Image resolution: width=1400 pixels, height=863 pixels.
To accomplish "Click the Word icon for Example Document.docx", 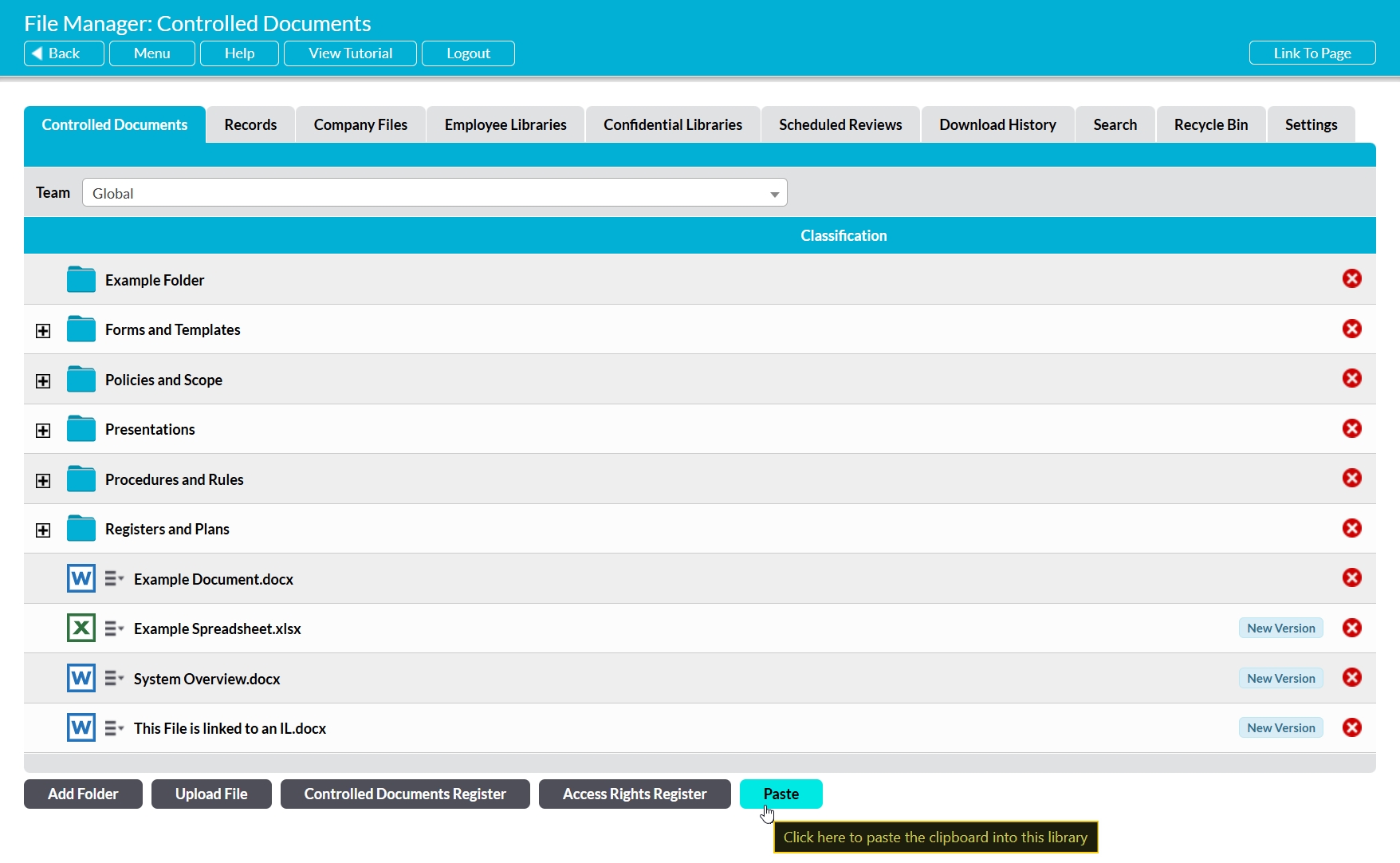I will (81, 578).
